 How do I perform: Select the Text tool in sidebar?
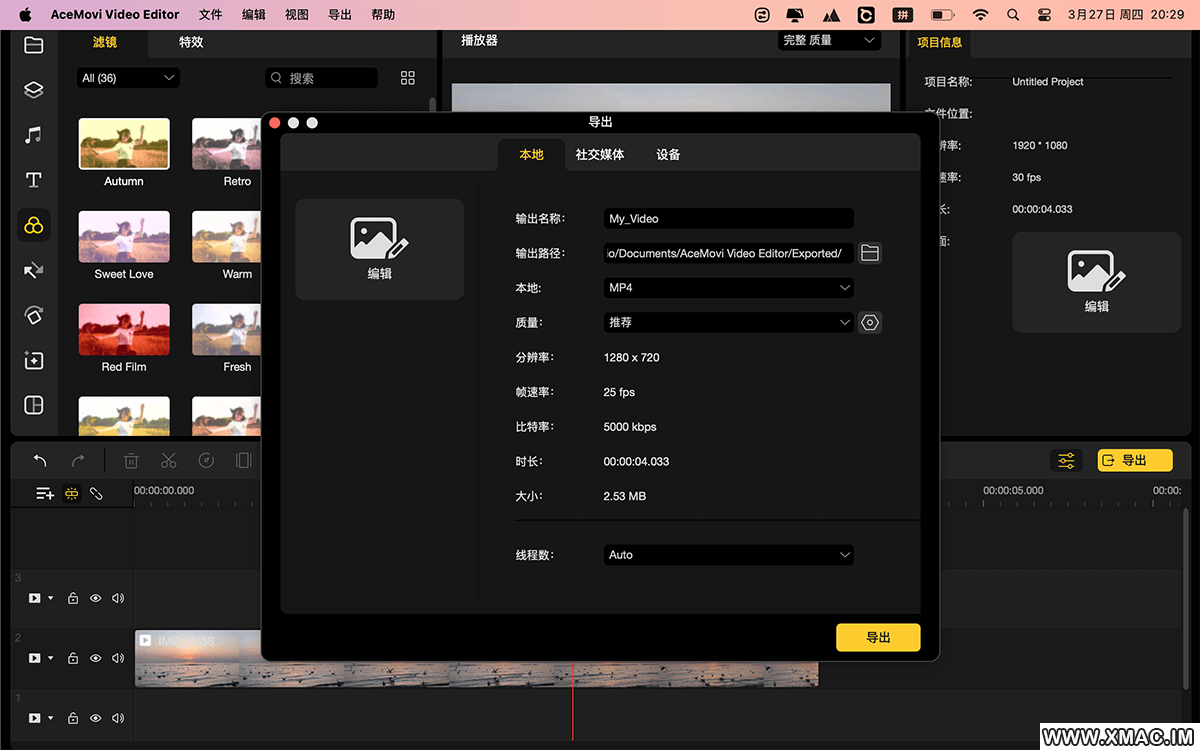(33, 180)
